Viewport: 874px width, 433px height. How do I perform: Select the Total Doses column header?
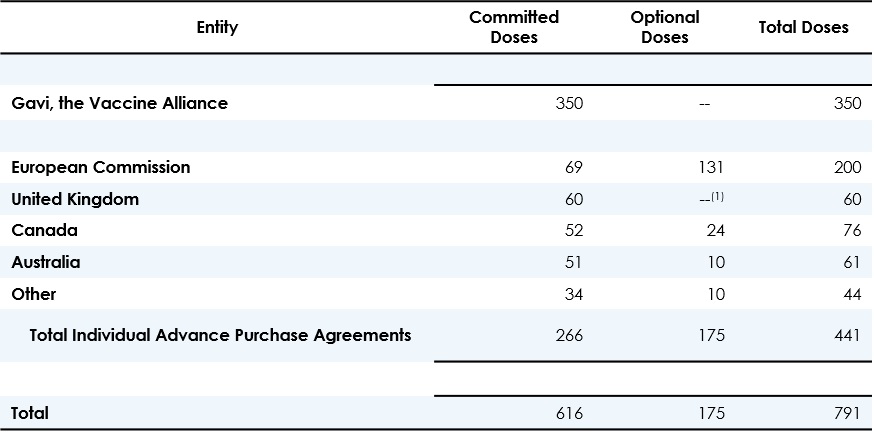point(803,28)
